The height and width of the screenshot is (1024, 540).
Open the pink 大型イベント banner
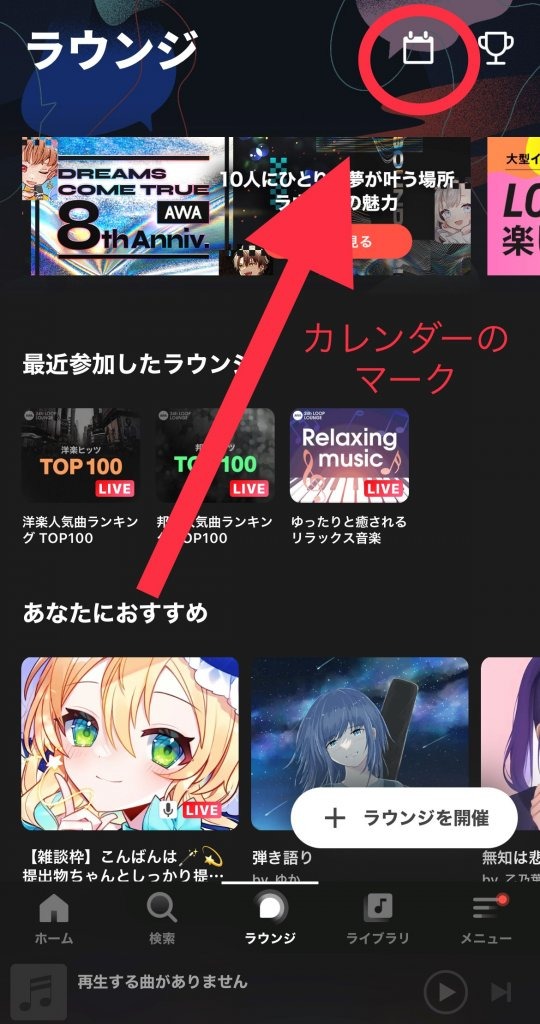[513, 206]
